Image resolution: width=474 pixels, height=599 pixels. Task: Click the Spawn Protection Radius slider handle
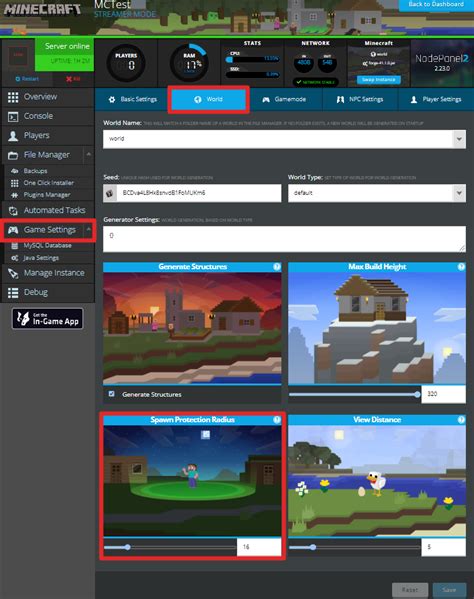128,547
